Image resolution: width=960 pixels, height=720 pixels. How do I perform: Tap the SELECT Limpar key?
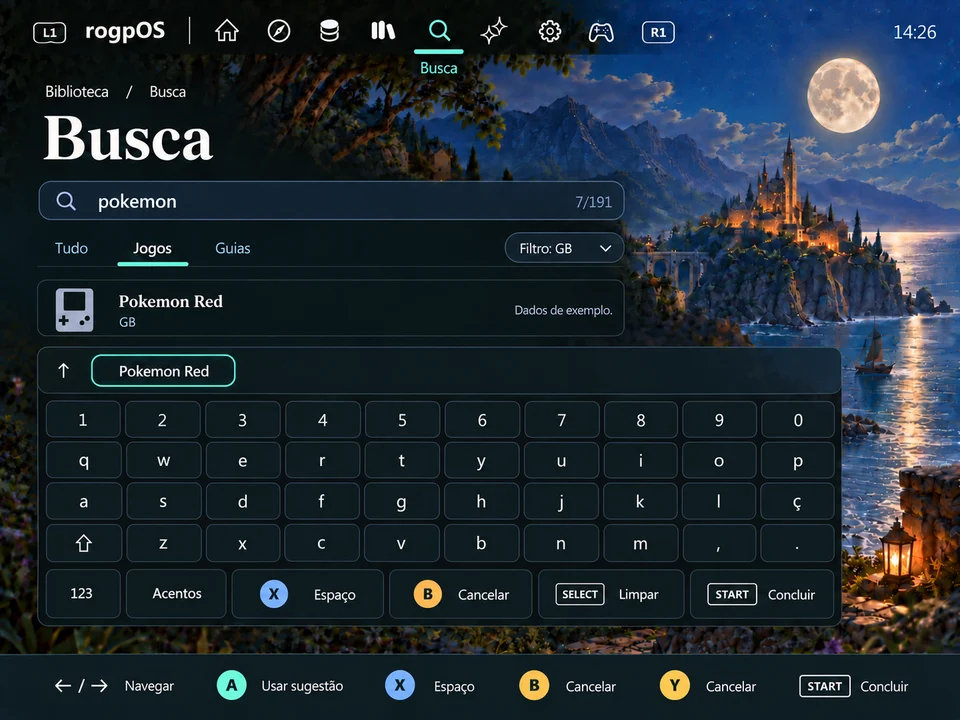(x=610, y=594)
